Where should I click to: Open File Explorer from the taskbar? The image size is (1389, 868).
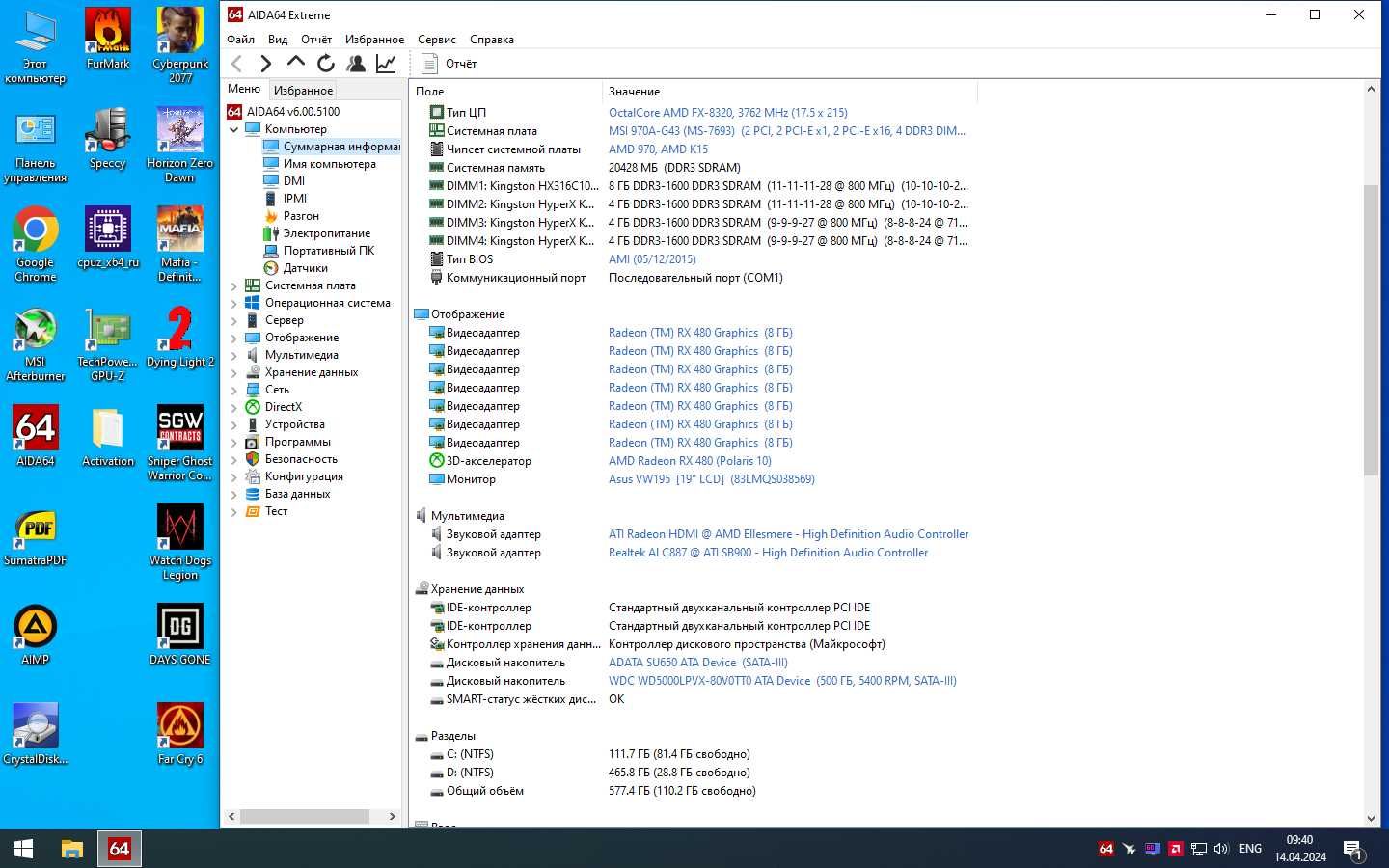click(72, 849)
